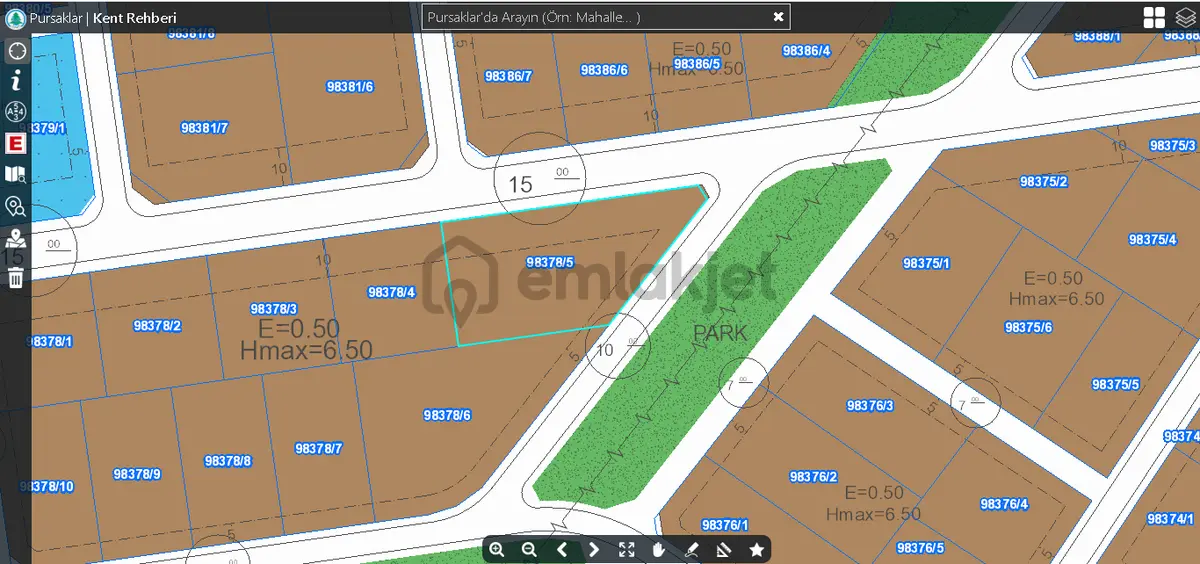Image resolution: width=1200 pixels, height=564 pixels.
Task: Zoom out using the magnifier minus
Action: [529, 549]
